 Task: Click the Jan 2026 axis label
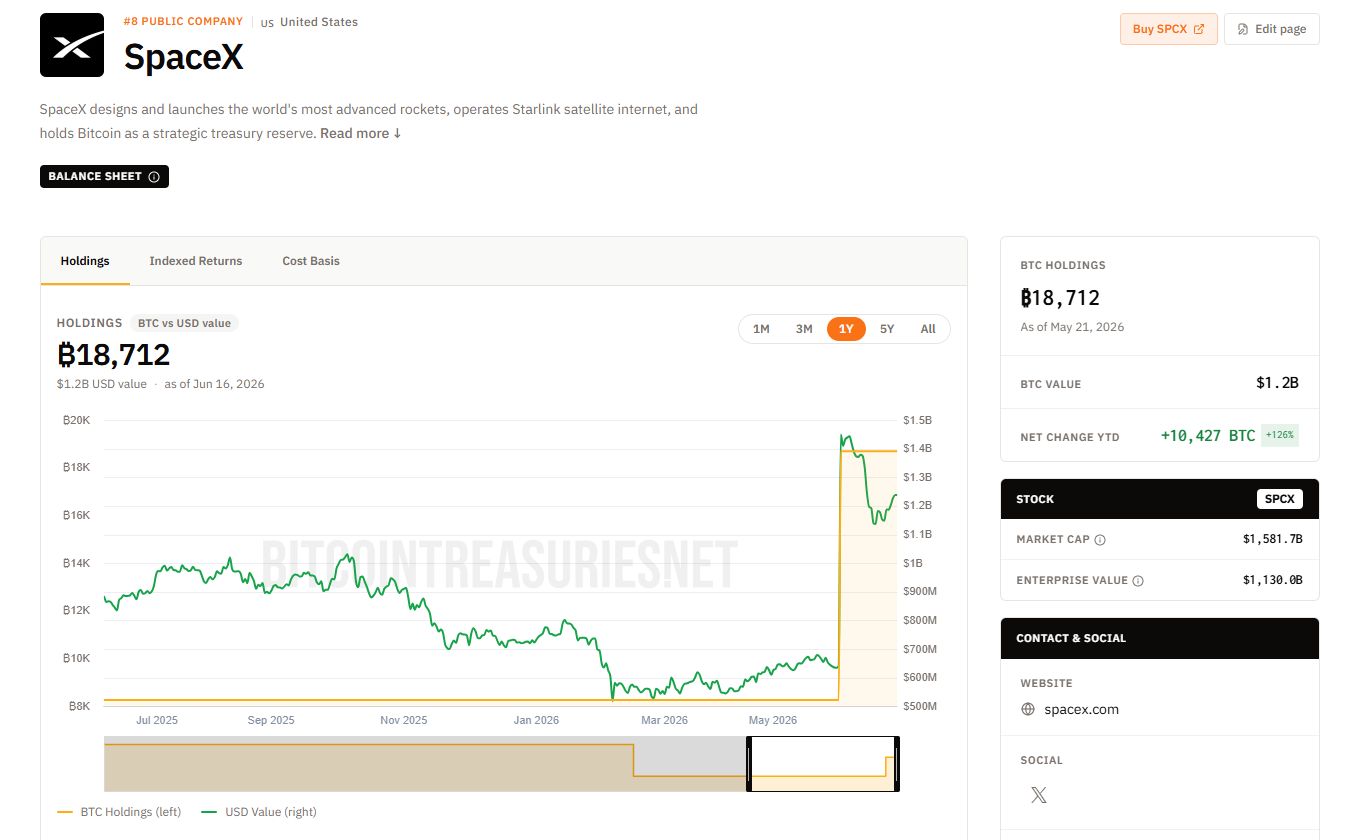point(536,720)
